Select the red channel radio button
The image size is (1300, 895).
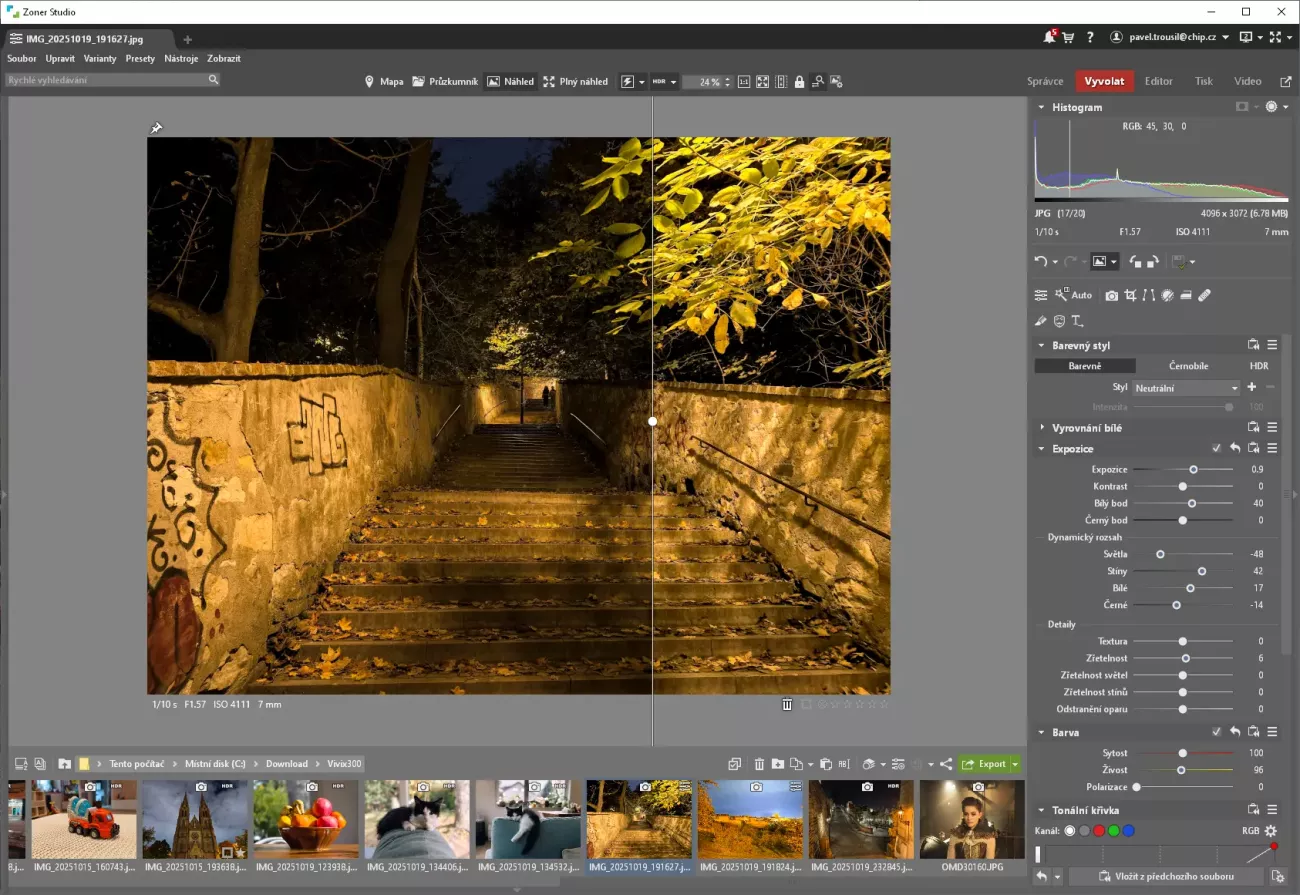pyautogui.click(x=1099, y=831)
